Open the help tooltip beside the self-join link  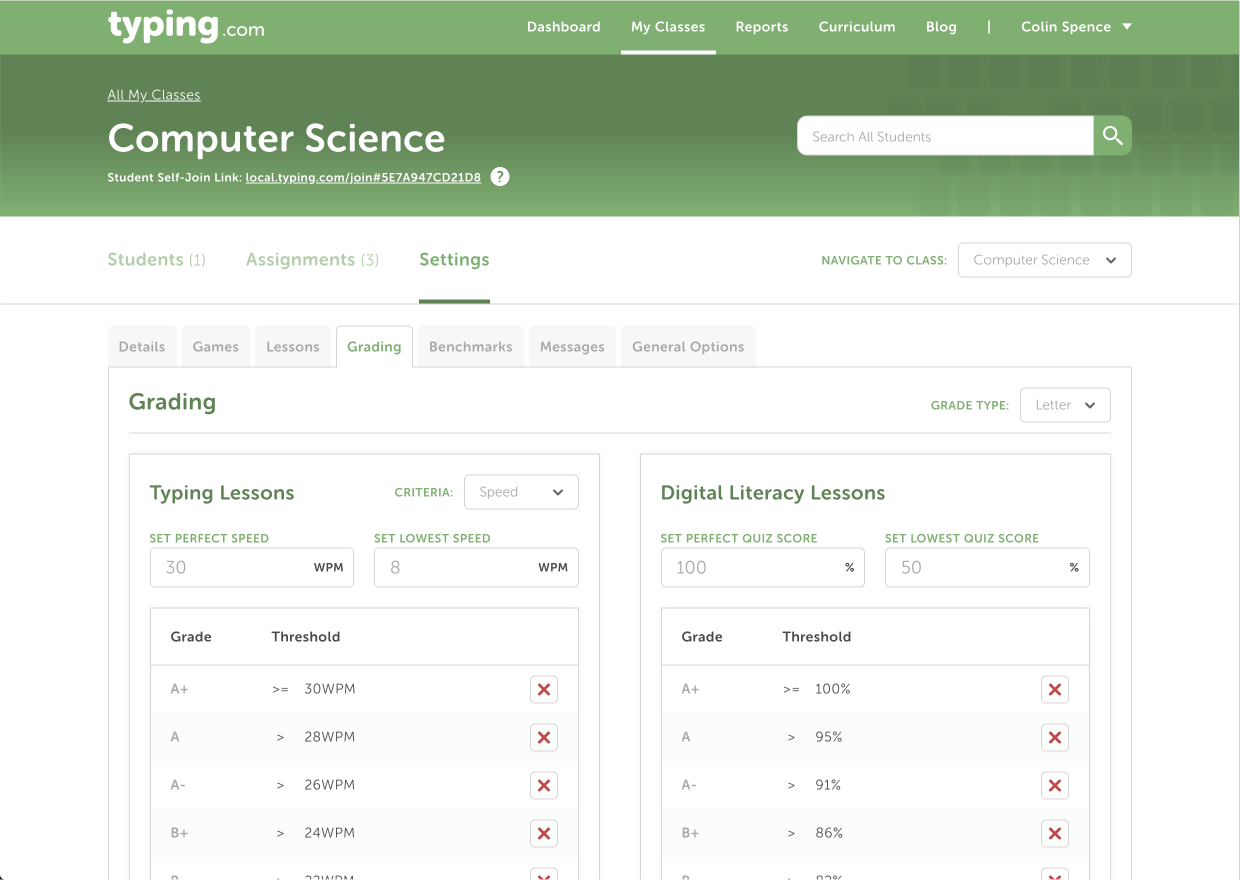[x=499, y=176]
